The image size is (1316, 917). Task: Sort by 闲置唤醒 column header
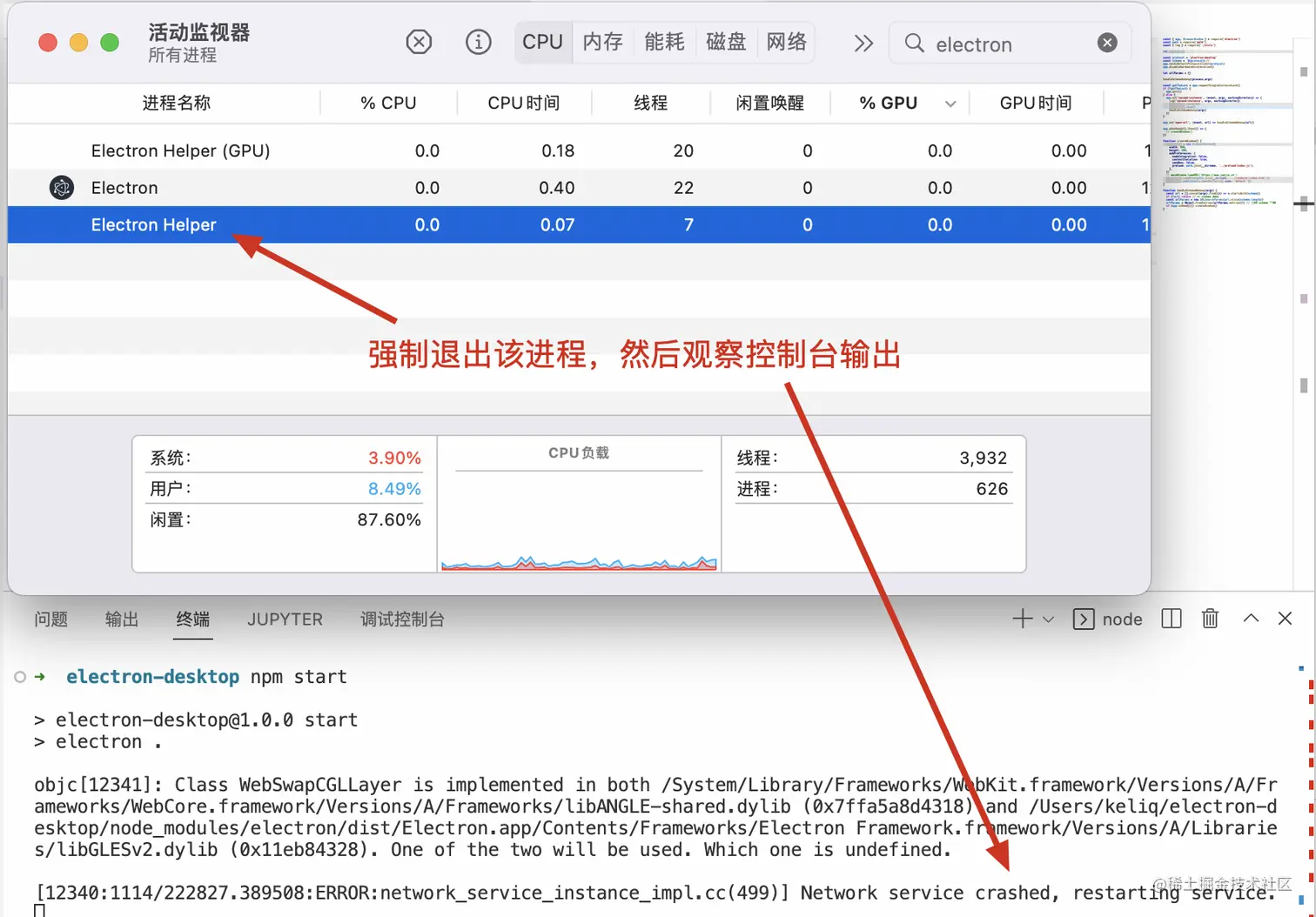coord(769,103)
